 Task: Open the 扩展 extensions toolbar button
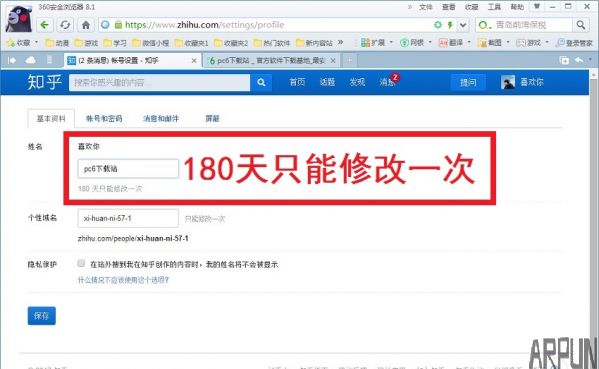[373, 43]
